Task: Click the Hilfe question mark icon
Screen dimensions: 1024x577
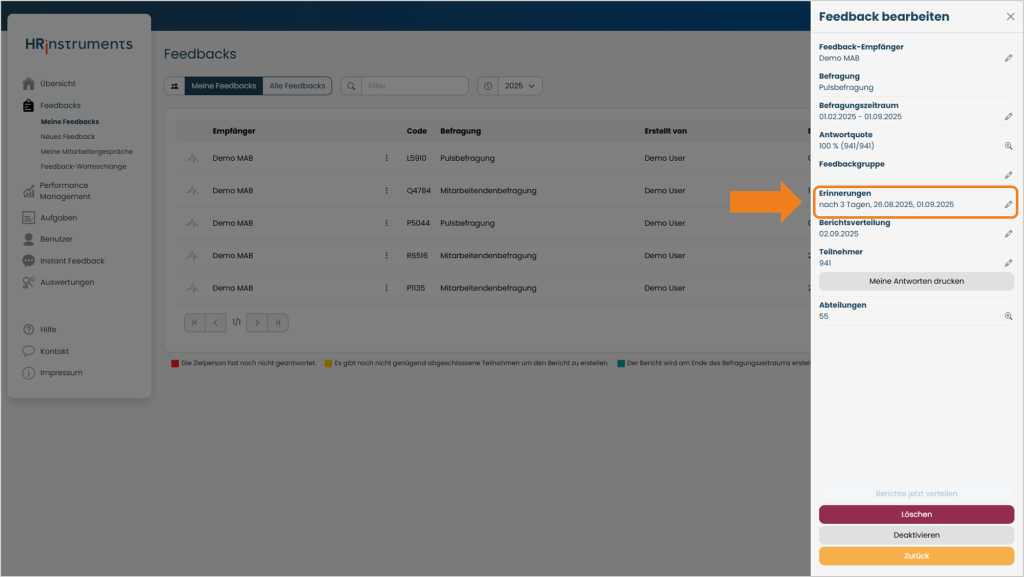Action: coord(28,330)
